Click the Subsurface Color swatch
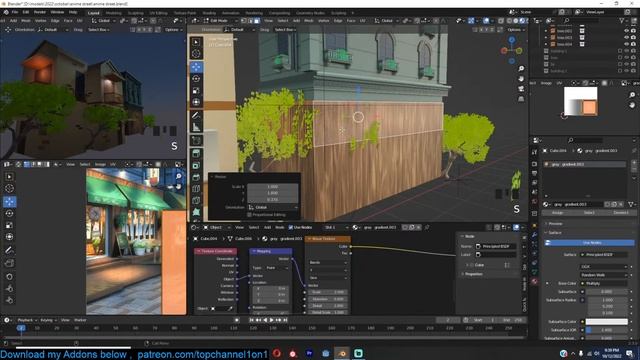Image resolution: width=640 pixels, height=360 pixels. click(x=607, y=322)
